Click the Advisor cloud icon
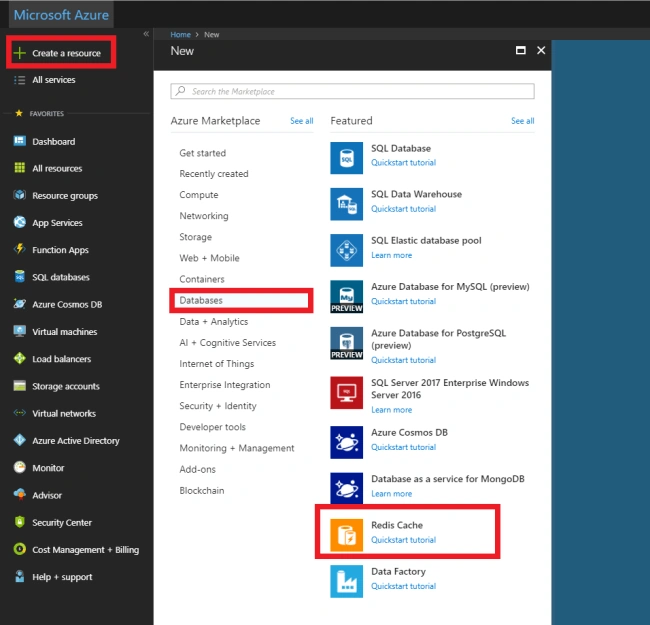 (x=19, y=495)
